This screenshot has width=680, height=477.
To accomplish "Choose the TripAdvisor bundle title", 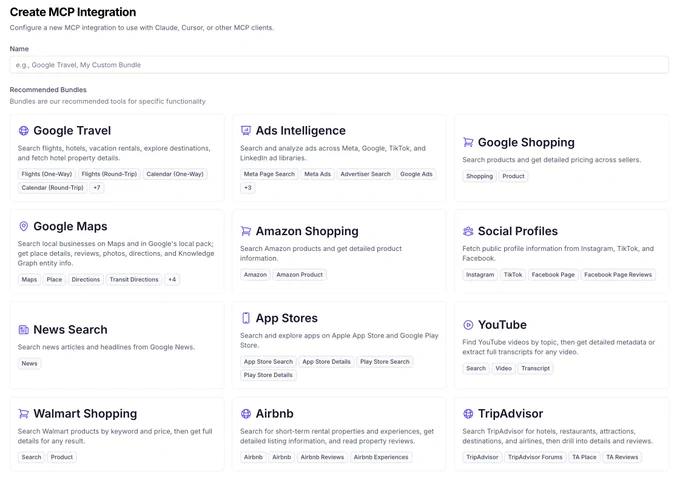I will tap(510, 414).
